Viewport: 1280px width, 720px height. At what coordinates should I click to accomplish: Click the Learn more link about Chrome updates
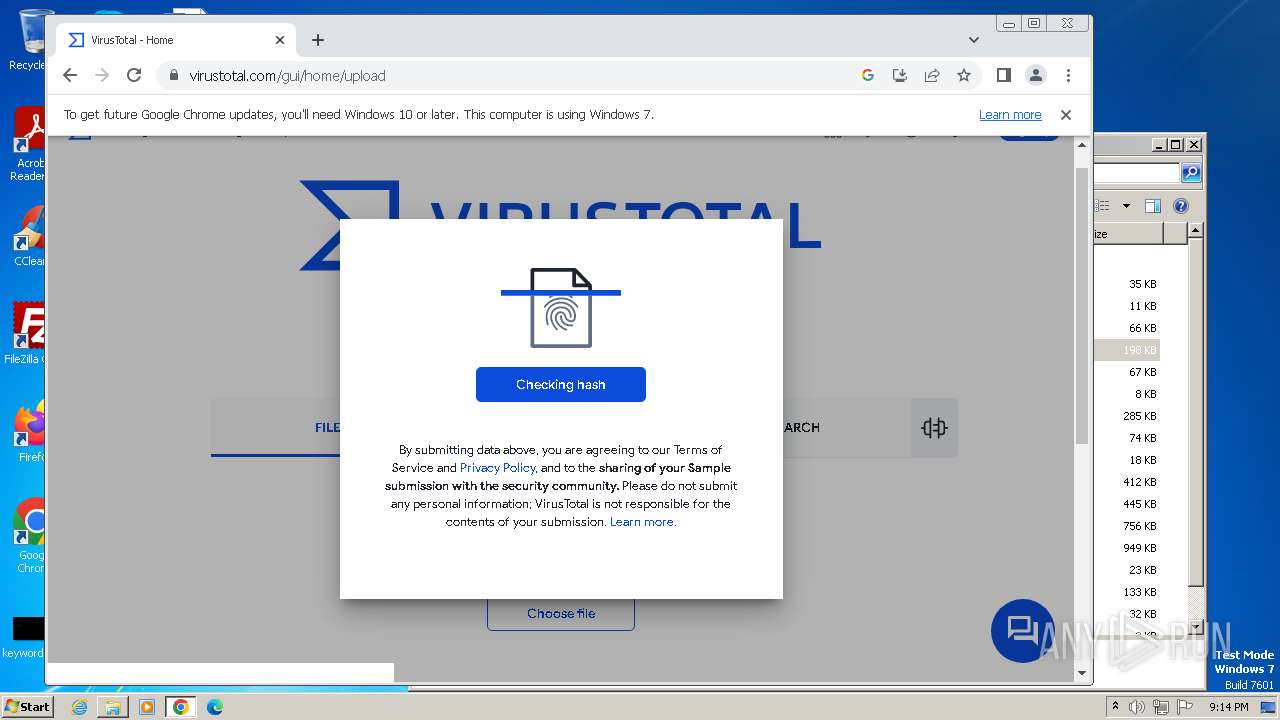point(1010,115)
